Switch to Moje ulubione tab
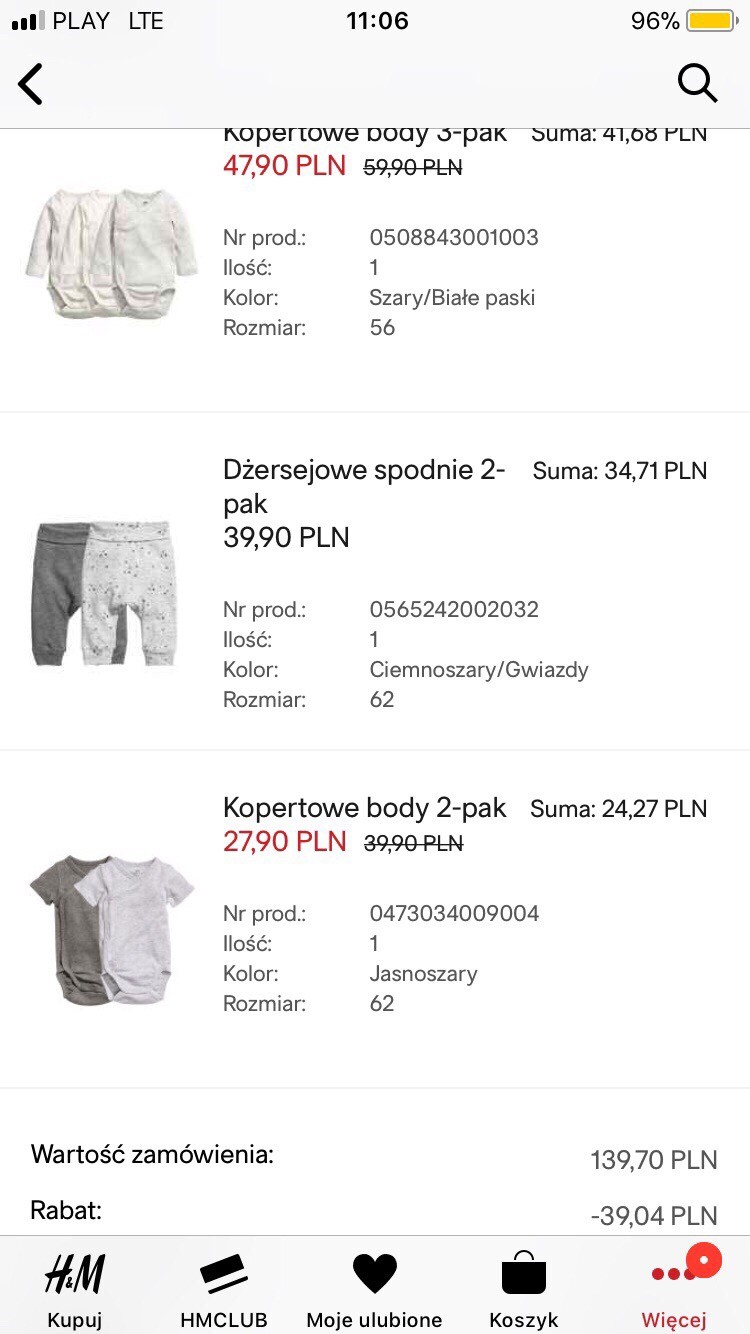This screenshot has height=1334, width=750. pos(375,1320)
